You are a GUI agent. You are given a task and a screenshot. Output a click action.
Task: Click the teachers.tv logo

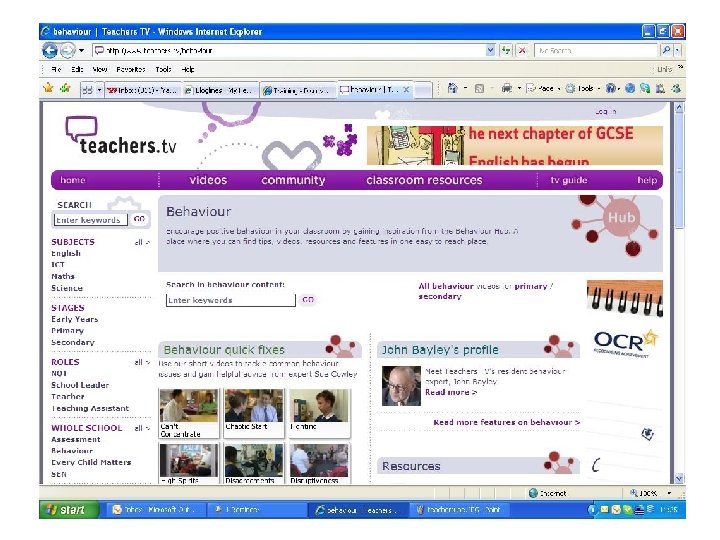coord(121,136)
